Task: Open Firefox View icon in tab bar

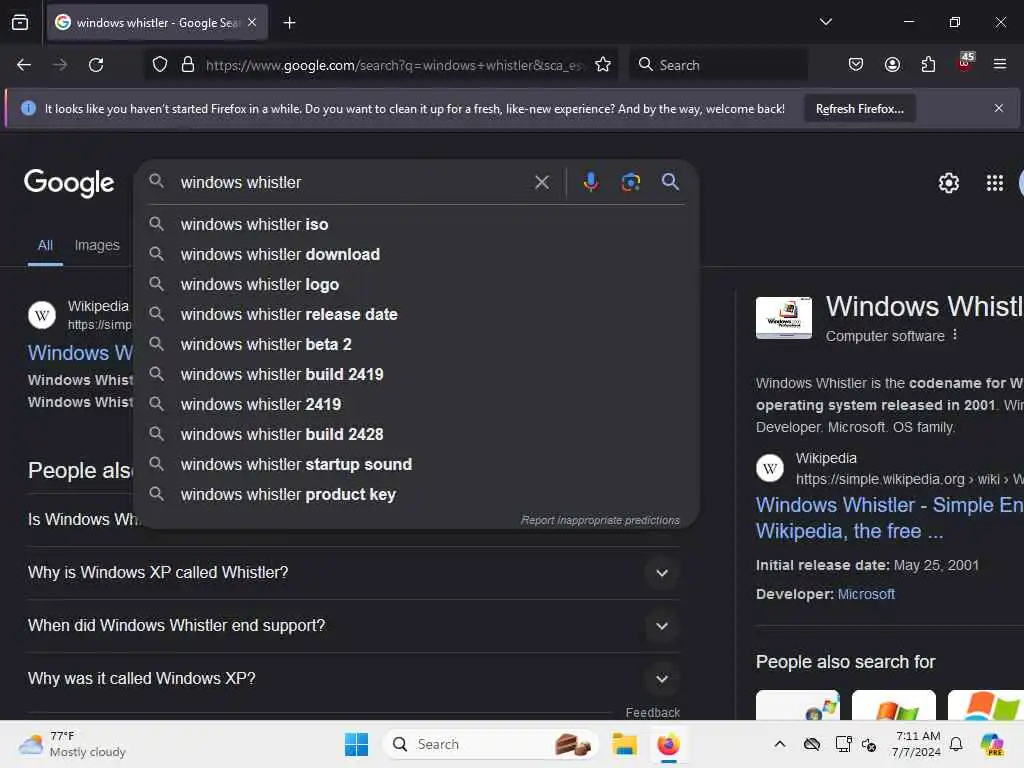Action: tap(20, 22)
